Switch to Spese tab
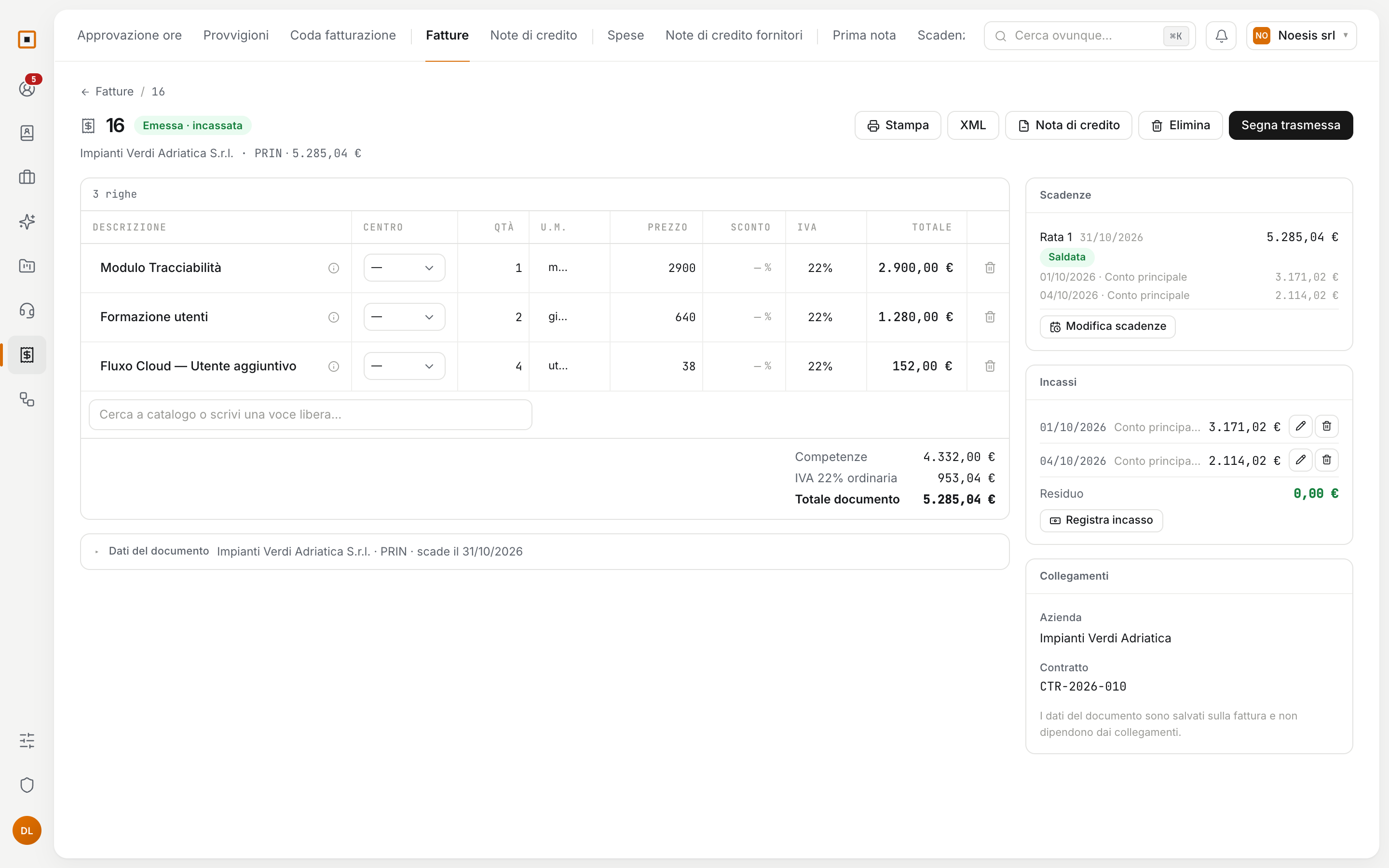Image resolution: width=1389 pixels, height=868 pixels. (625, 36)
